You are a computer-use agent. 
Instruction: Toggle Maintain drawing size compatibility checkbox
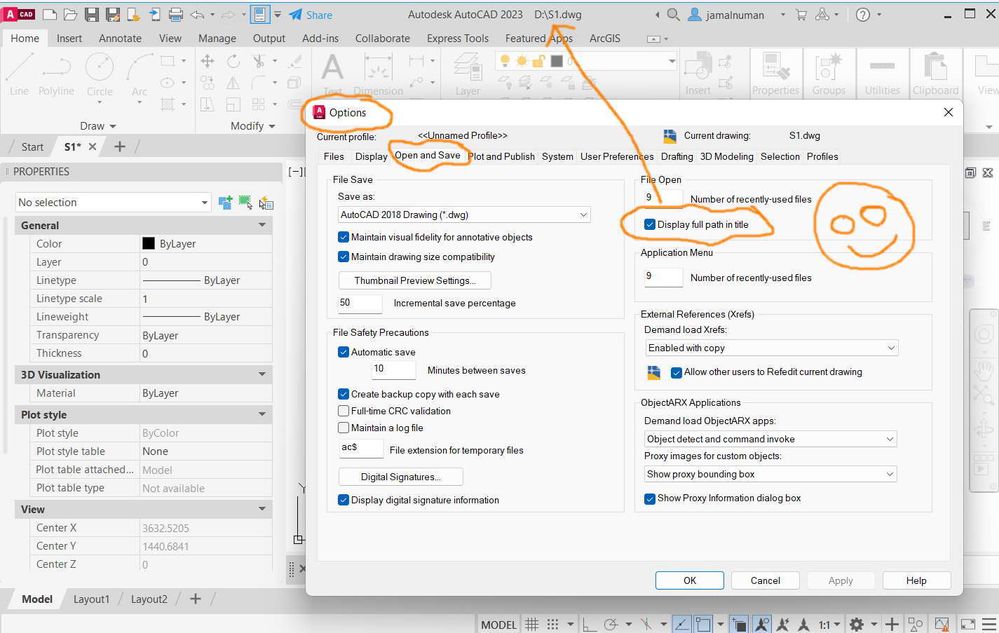(343, 257)
